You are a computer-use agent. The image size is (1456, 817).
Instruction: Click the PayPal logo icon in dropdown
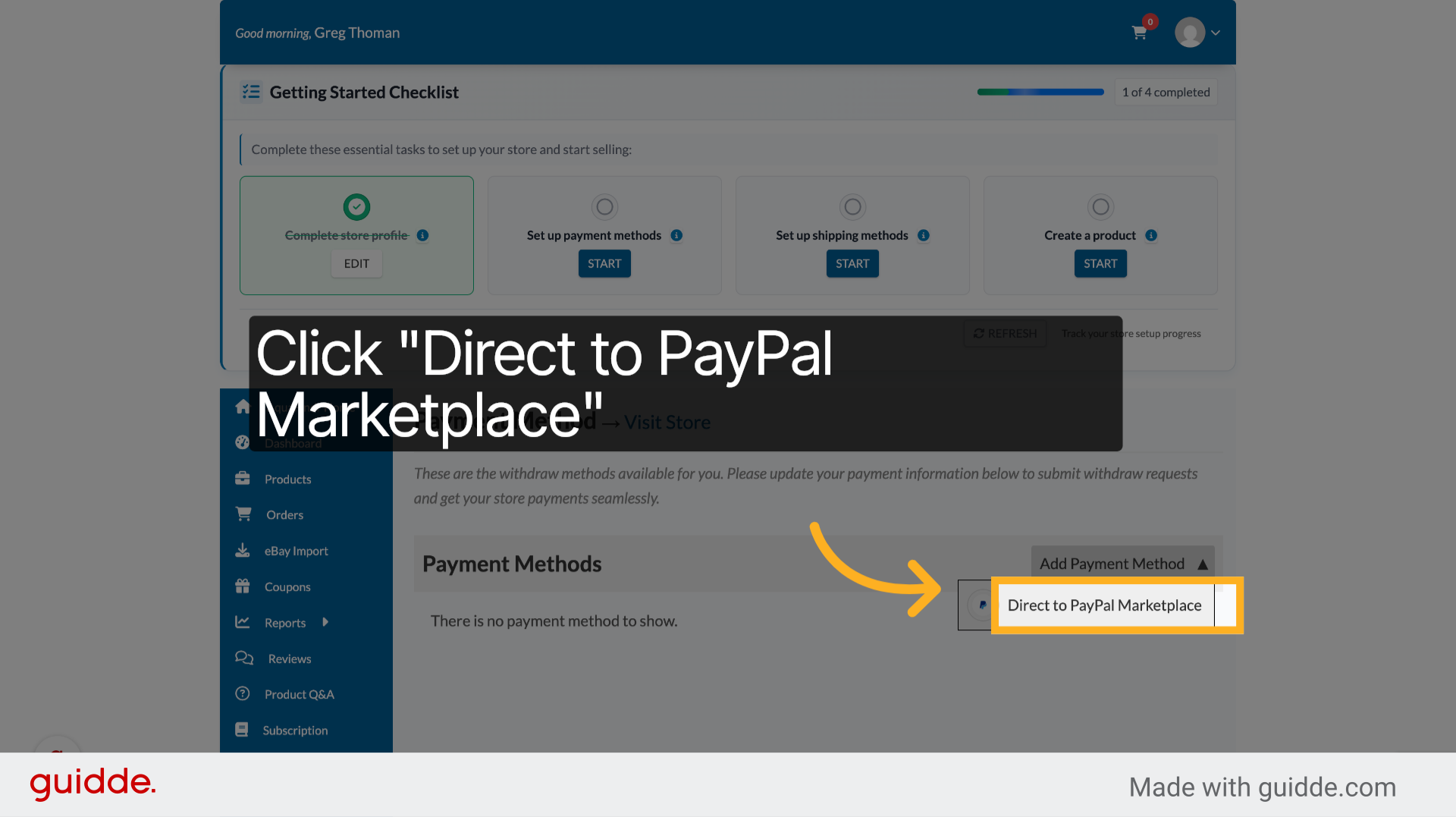(982, 605)
